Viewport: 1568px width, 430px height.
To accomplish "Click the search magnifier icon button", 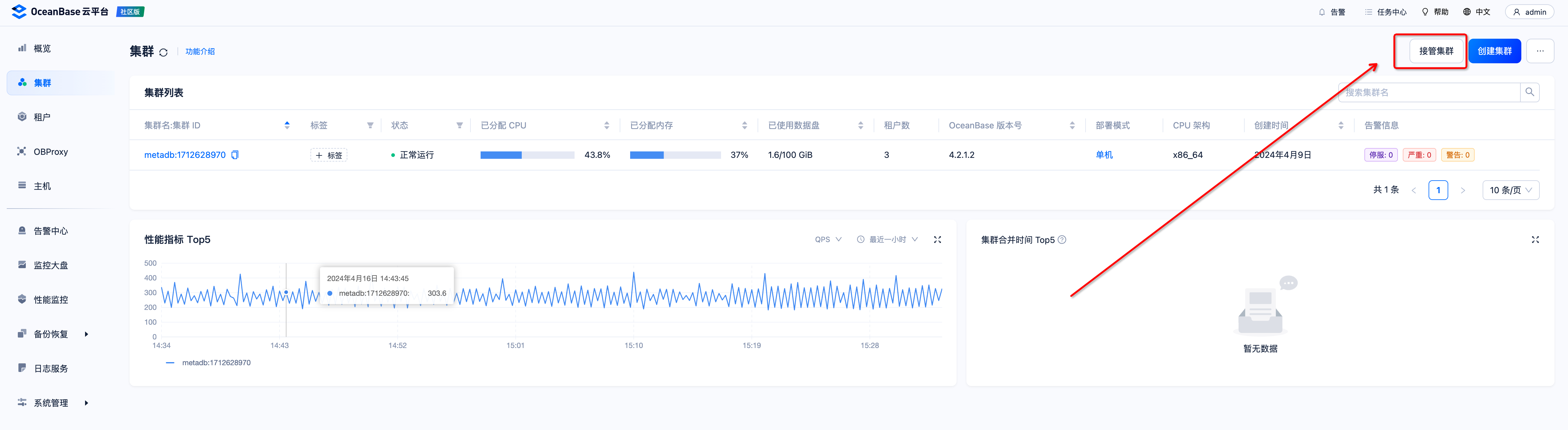I will pos(1529,92).
